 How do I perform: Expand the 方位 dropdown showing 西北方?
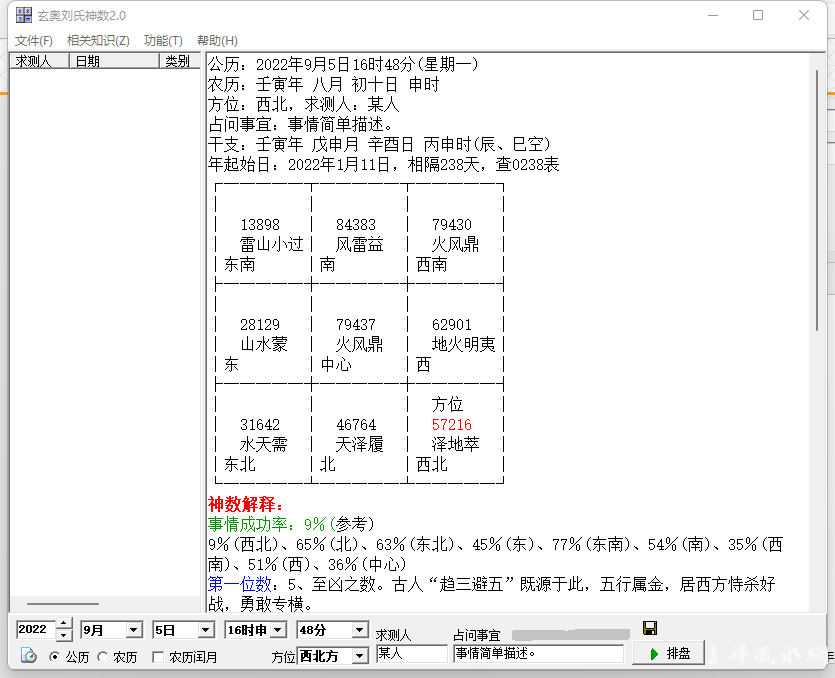pos(360,656)
